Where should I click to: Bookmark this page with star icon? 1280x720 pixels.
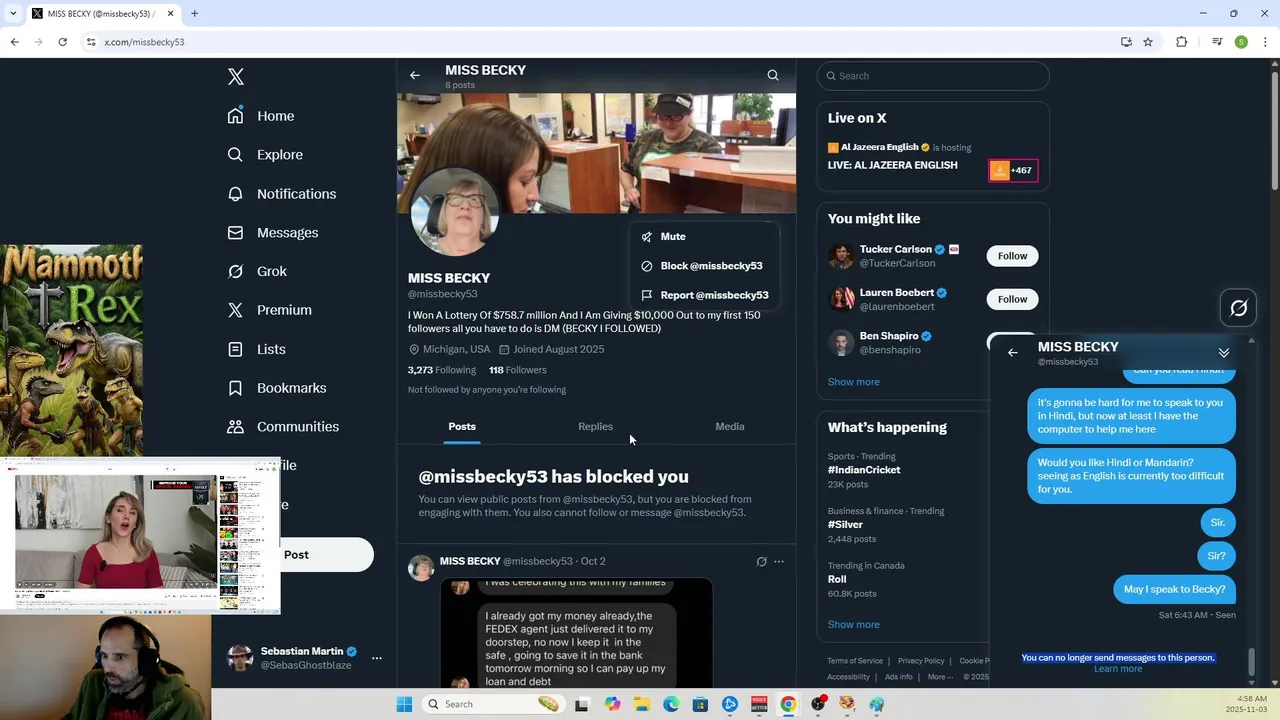[1148, 42]
